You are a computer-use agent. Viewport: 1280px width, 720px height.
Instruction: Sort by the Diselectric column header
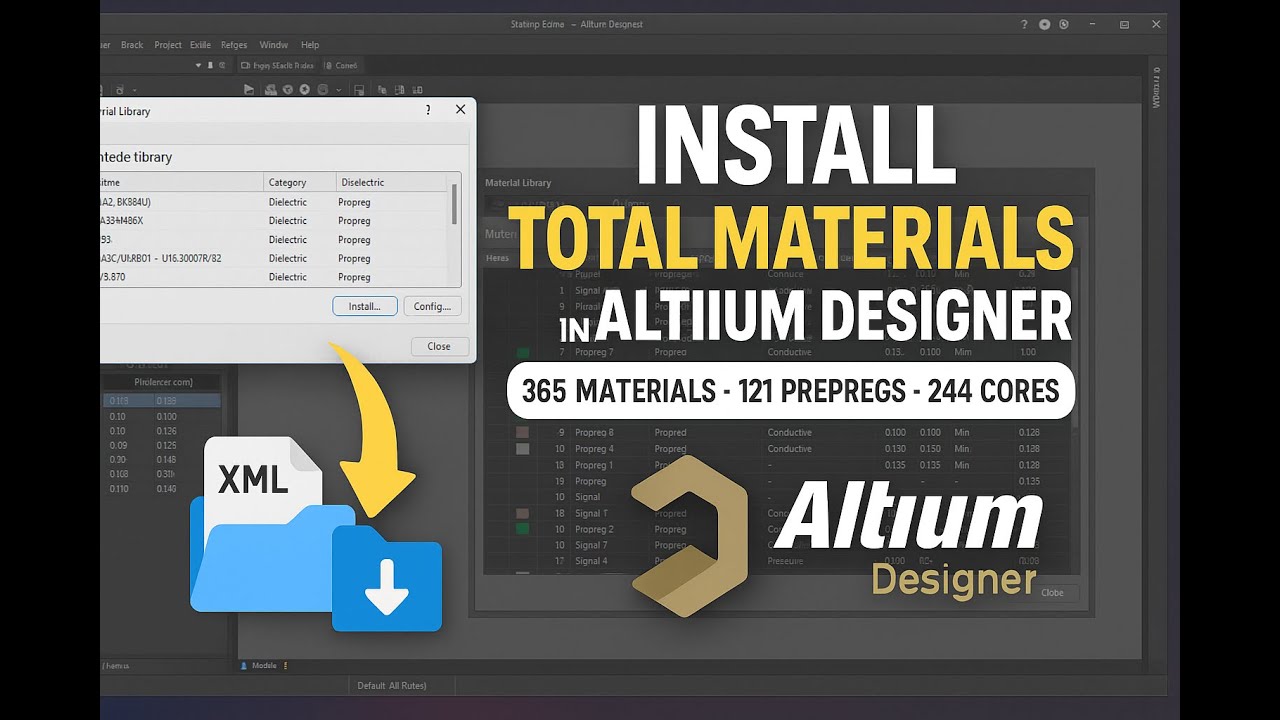click(392, 182)
